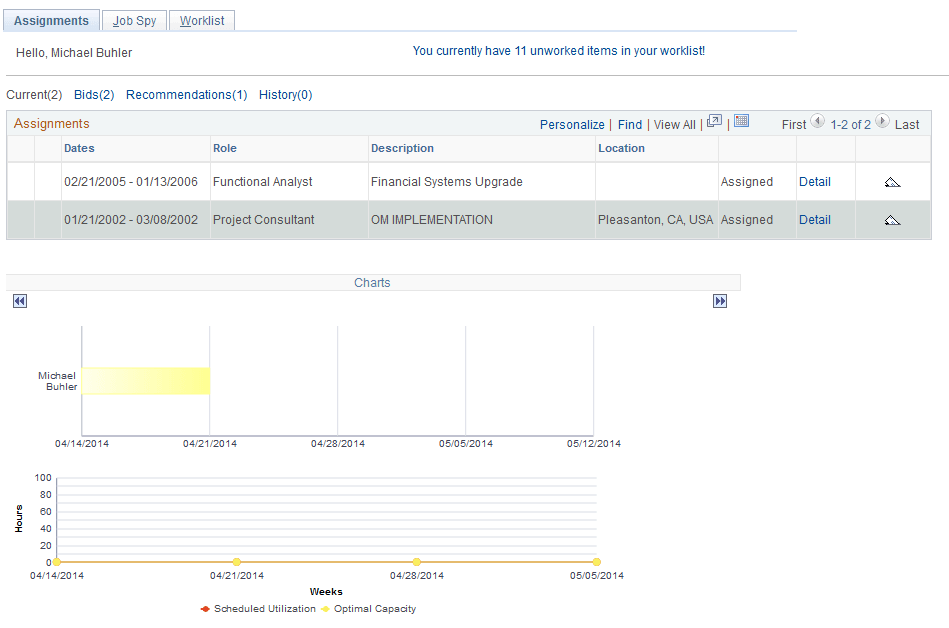This screenshot has width=949, height=628.
Task: Click Assigned status in Project Consultant row
Action: tap(747, 220)
